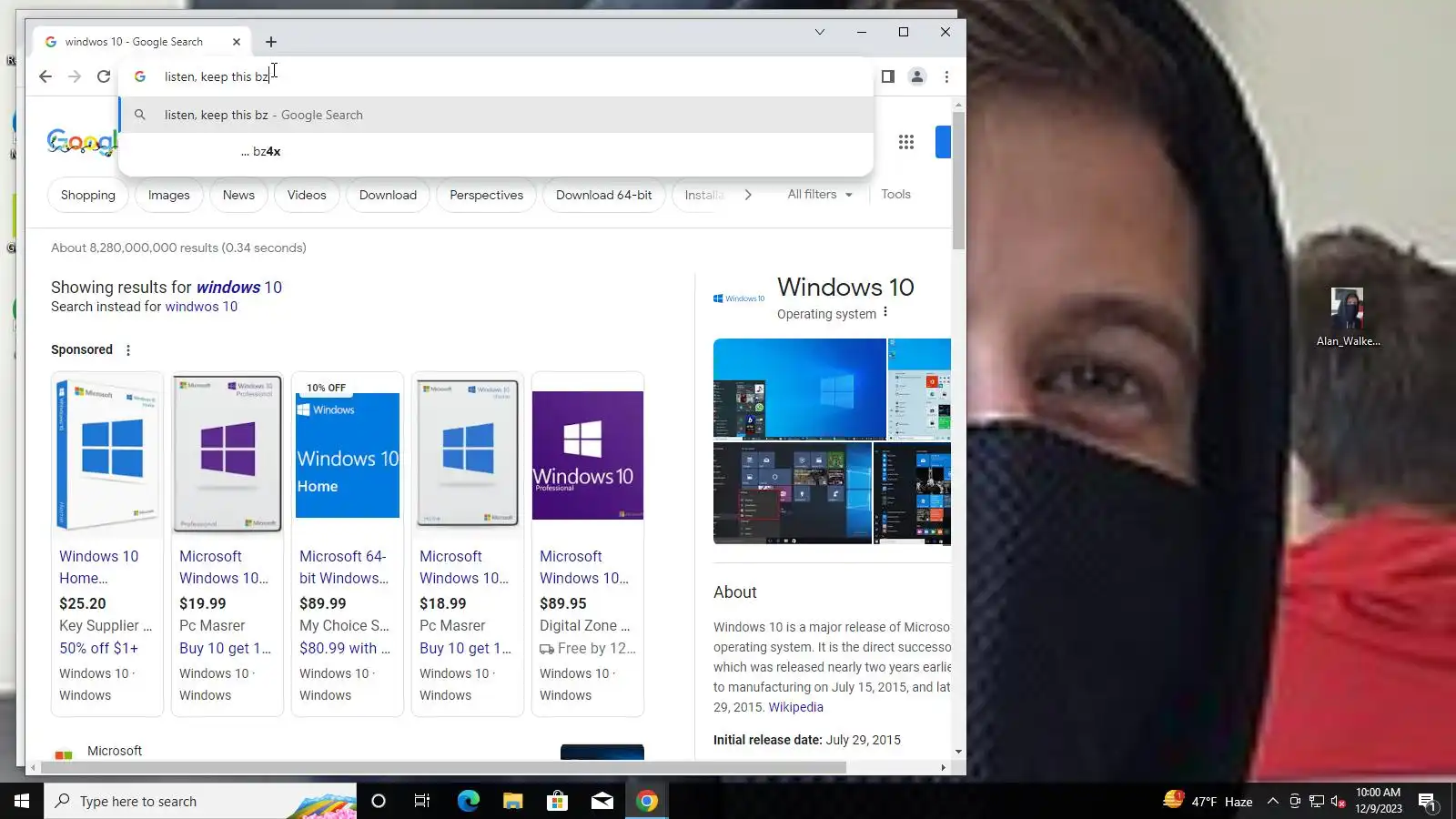The width and height of the screenshot is (1456, 819).
Task: Open Chrome's three-dot menu
Action: [946, 76]
